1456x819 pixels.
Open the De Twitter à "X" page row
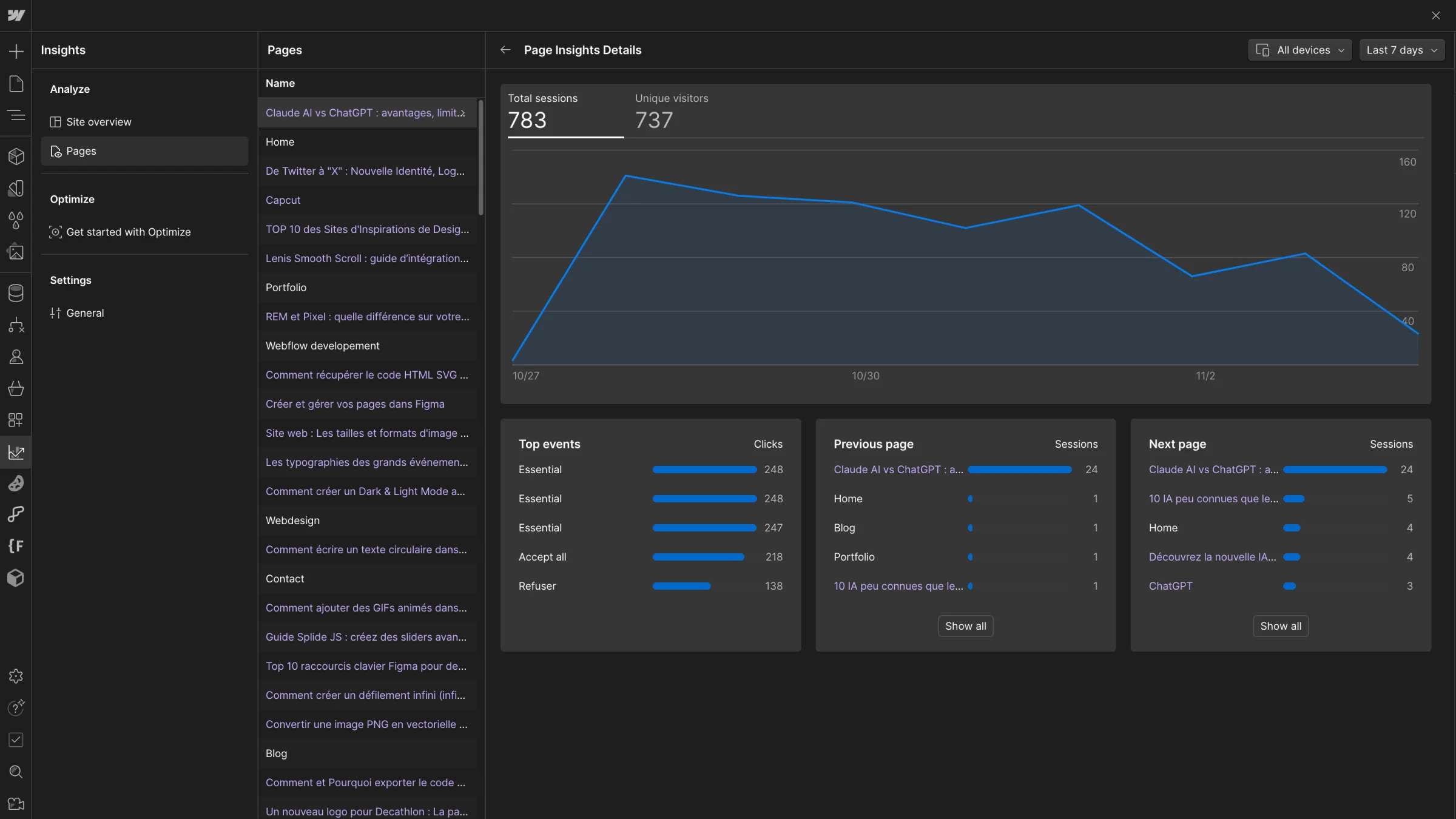point(368,171)
